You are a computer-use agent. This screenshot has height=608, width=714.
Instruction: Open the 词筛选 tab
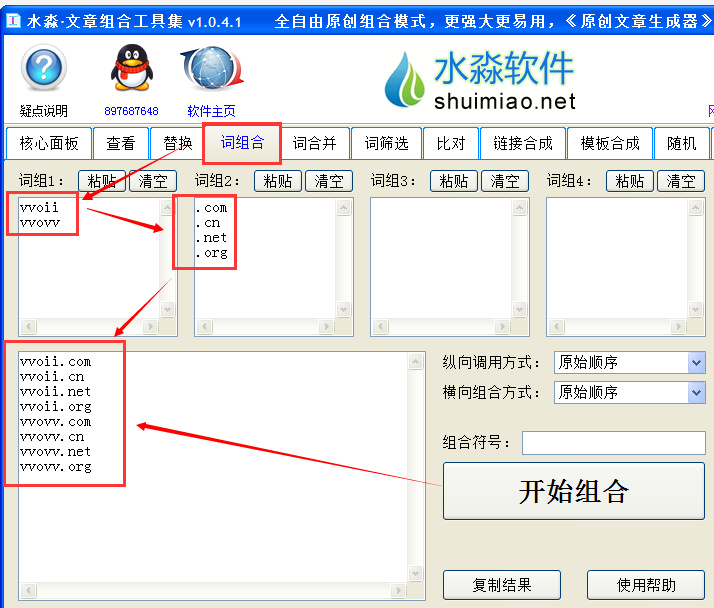pyautogui.click(x=386, y=143)
